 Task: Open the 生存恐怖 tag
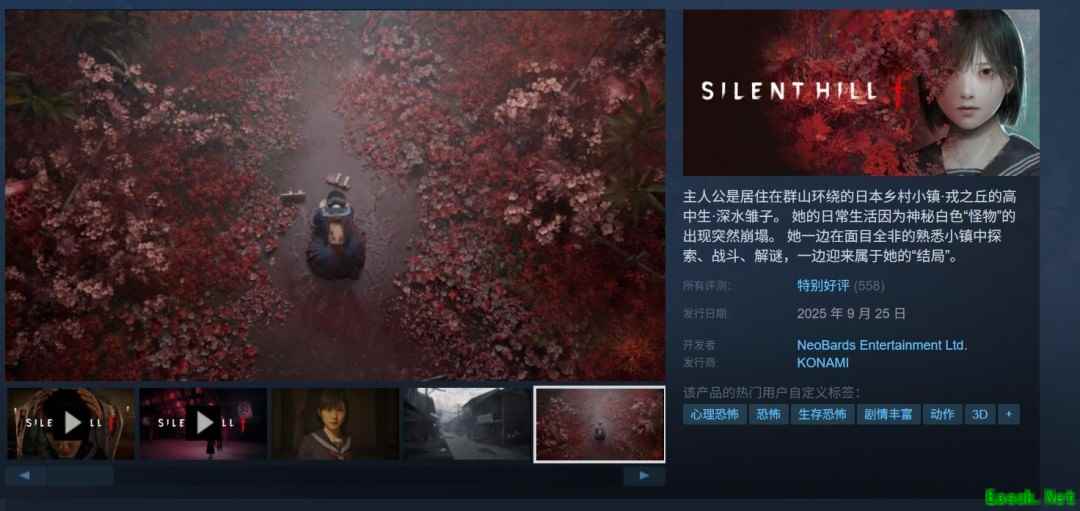[x=822, y=414]
